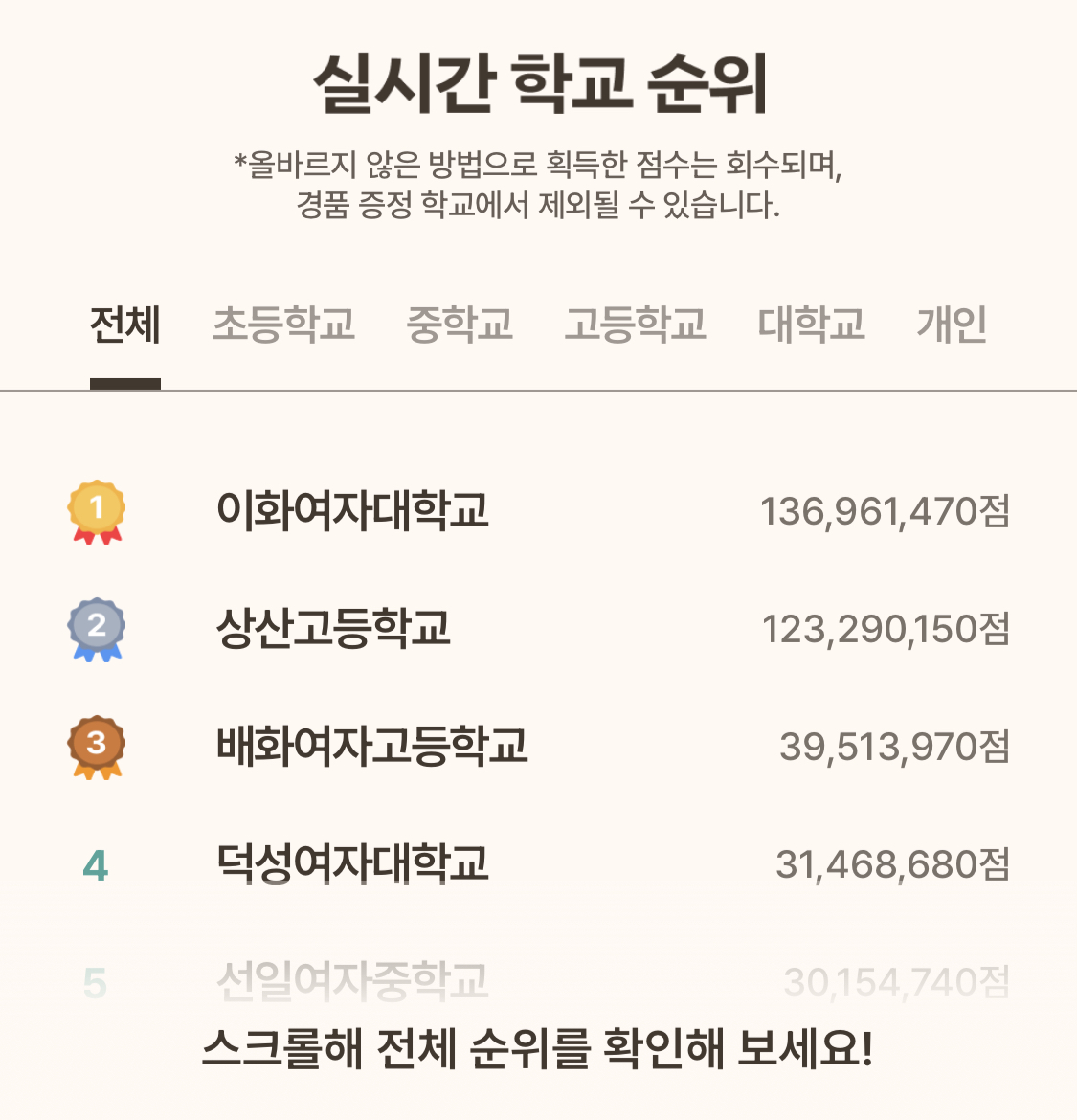Click the faded rank number 5 marker
Viewport: 1077px width, 1120px height.
pyautogui.click(x=96, y=983)
